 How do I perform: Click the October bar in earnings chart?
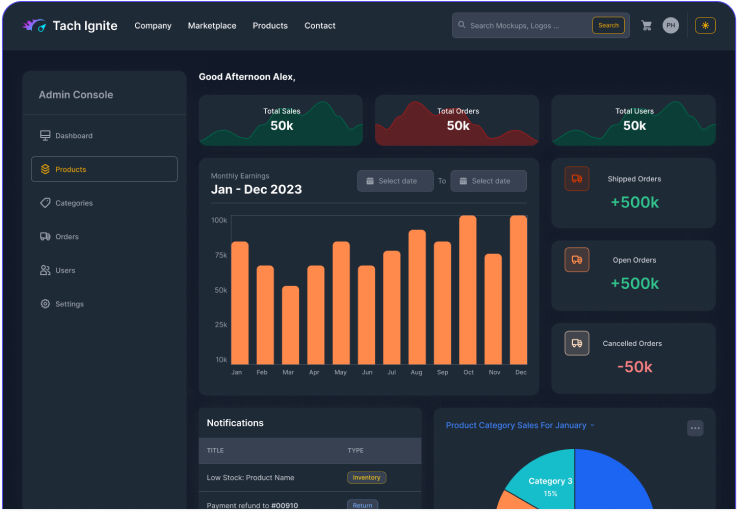pyautogui.click(x=468, y=290)
